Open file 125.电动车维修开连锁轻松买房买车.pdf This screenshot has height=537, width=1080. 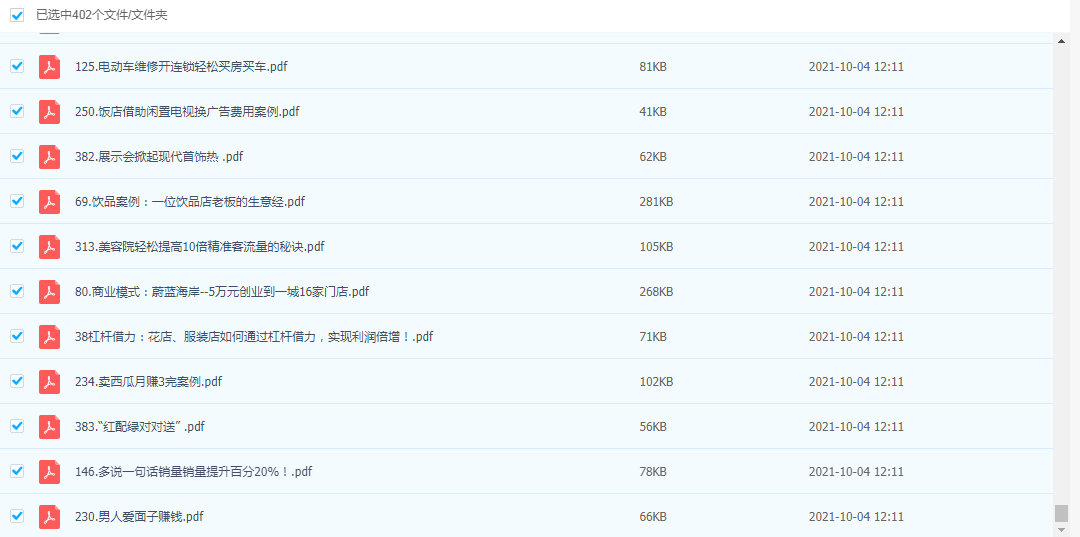[x=181, y=67]
